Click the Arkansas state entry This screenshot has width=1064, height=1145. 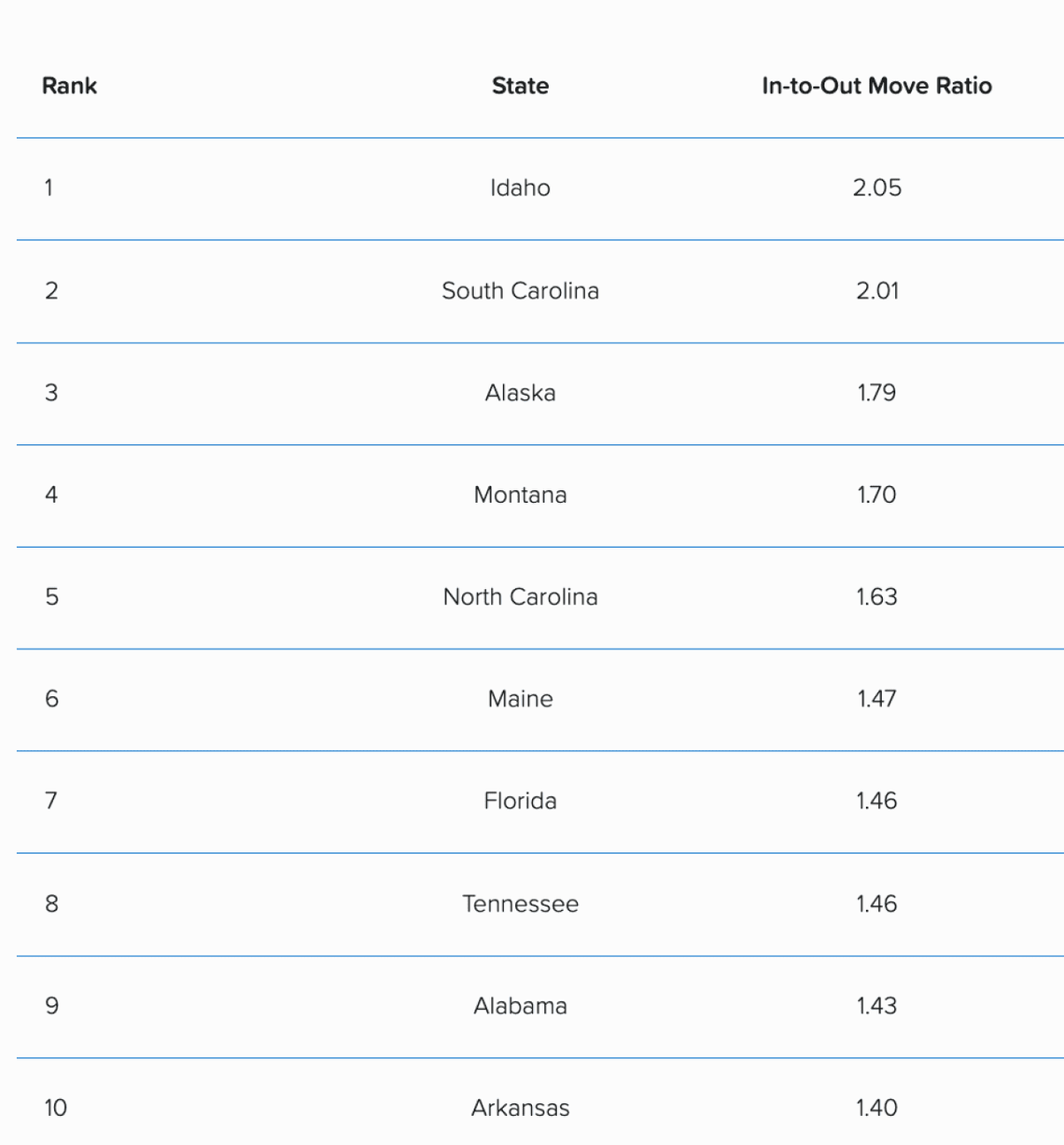click(x=520, y=1108)
